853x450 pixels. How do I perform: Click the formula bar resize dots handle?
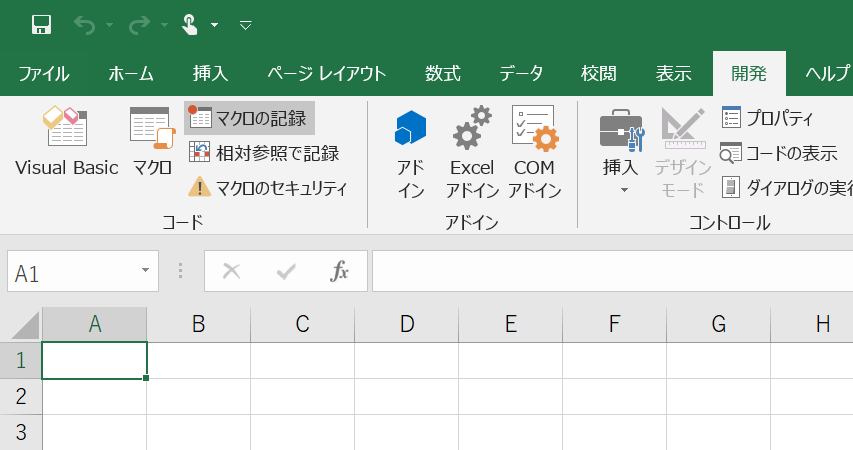(181, 271)
